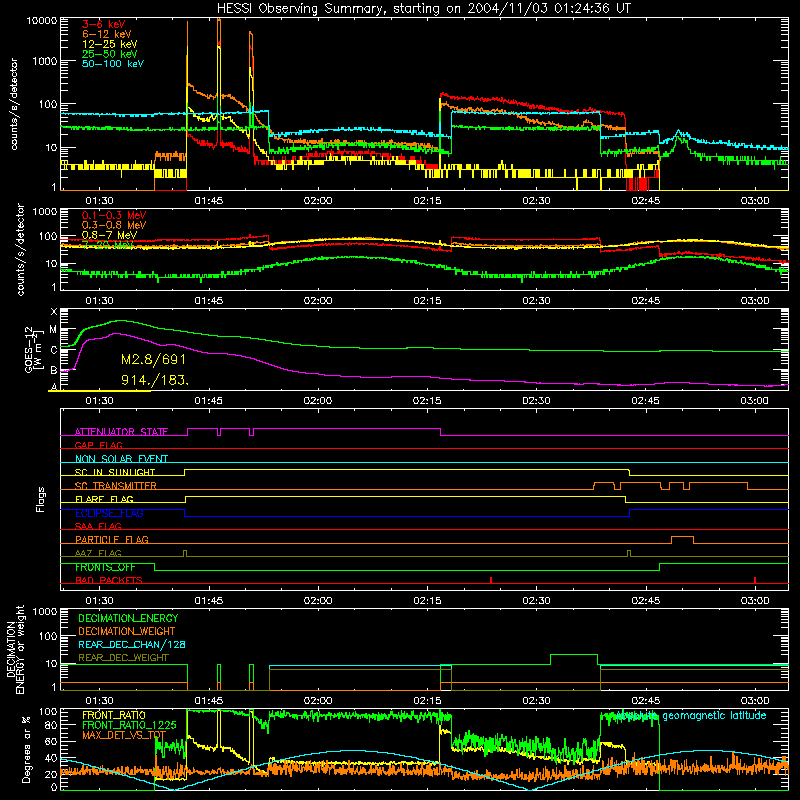Select the GAP_FLAG label
Image resolution: width=800 pixels, height=800 pixels.
click(98, 445)
